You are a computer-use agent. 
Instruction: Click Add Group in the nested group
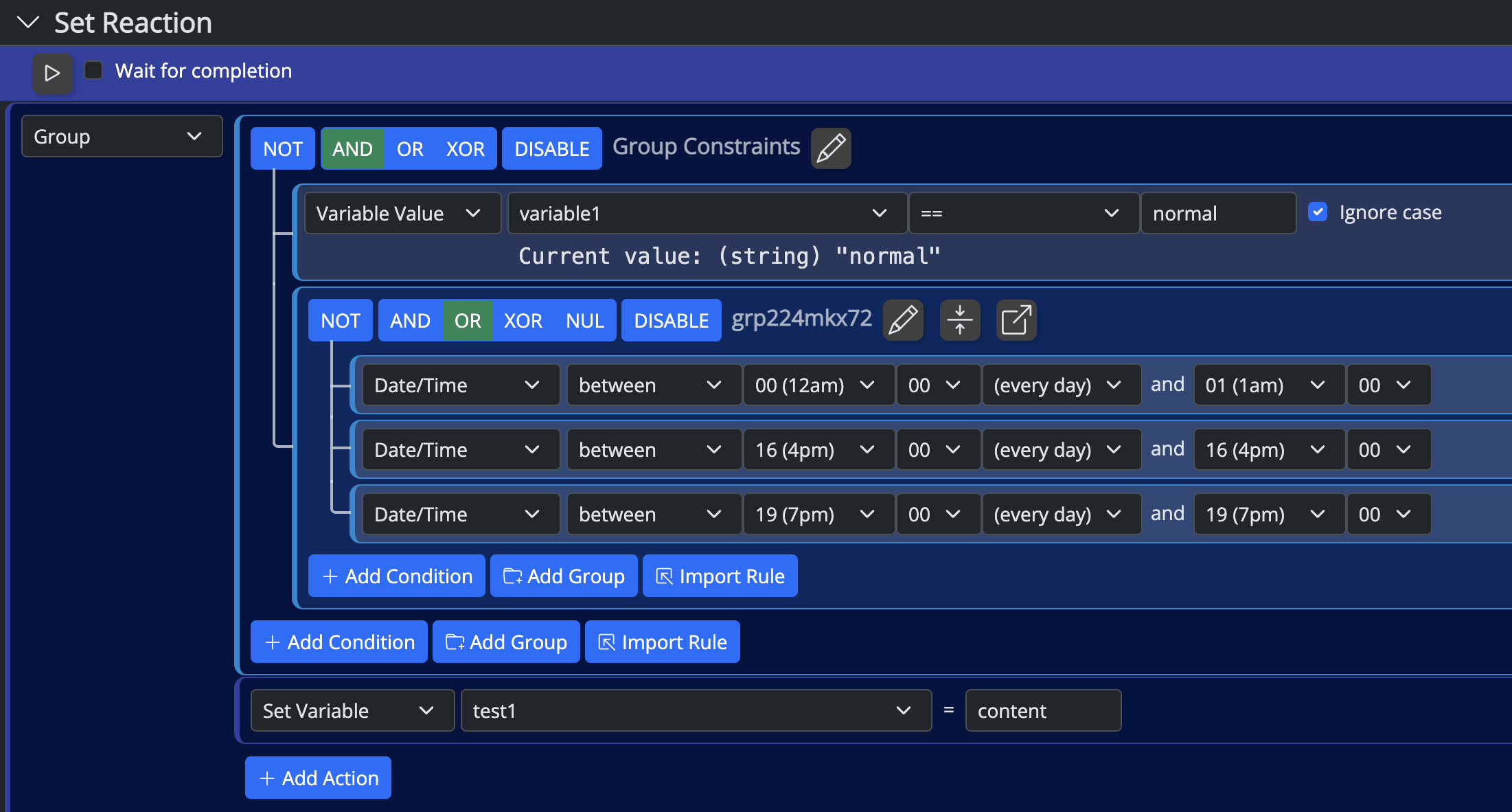click(564, 576)
